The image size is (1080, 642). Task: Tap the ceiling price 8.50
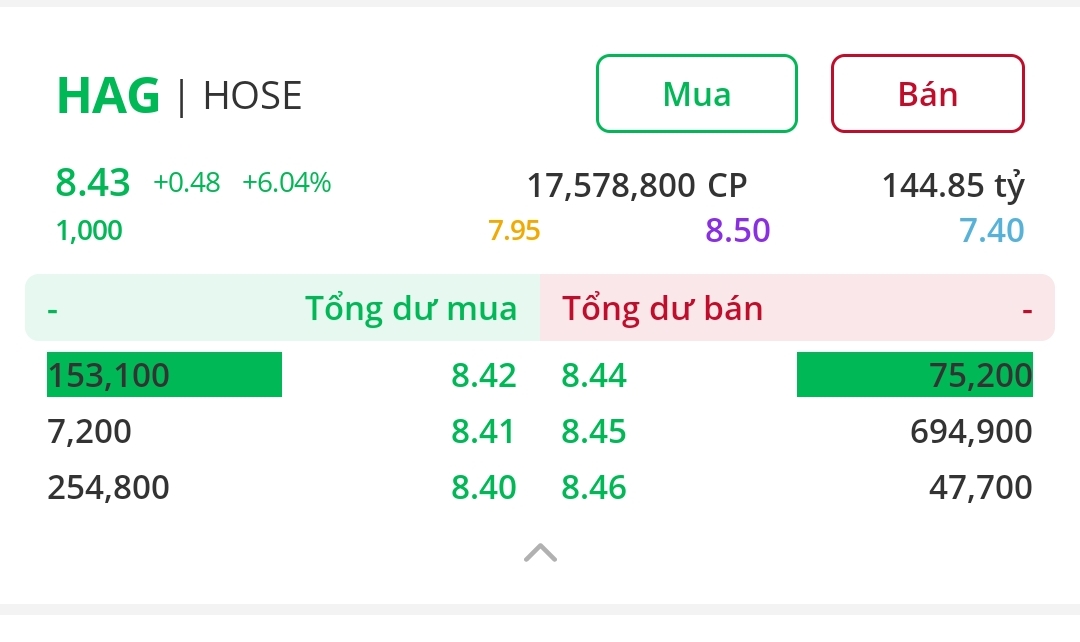(x=738, y=231)
